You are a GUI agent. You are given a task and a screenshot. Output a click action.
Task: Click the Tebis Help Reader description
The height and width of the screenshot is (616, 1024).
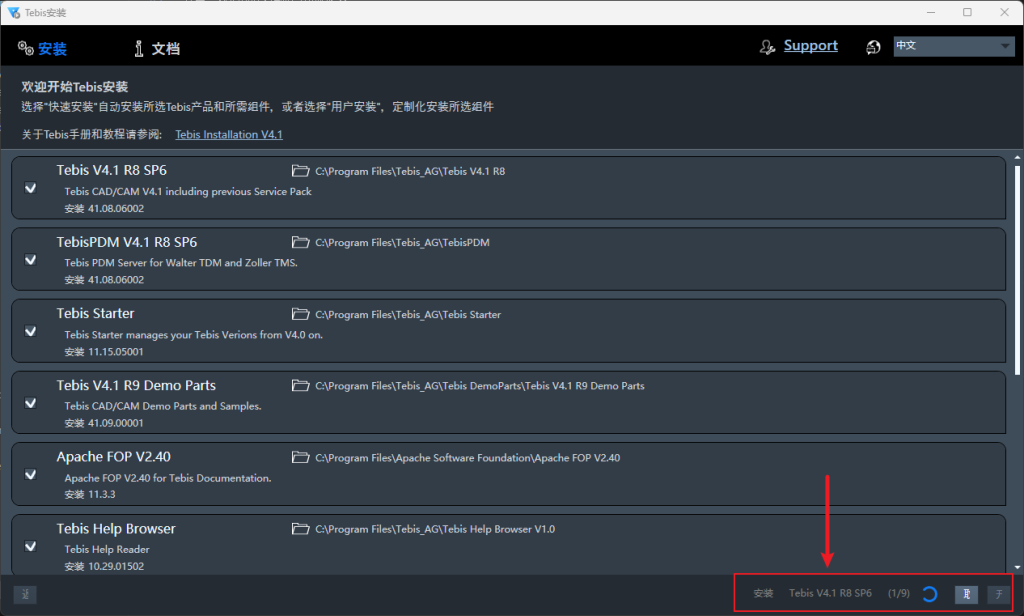pyautogui.click(x=107, y=549)
